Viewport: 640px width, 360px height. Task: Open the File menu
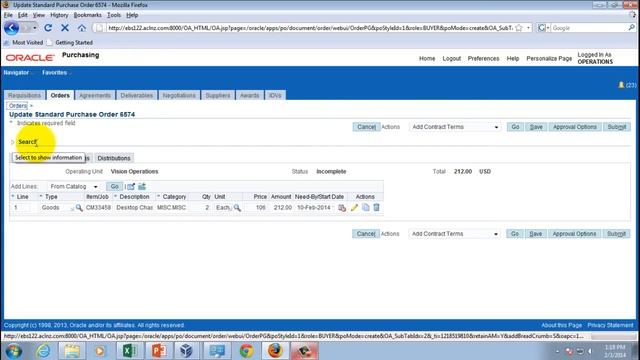tap(8, 15)
